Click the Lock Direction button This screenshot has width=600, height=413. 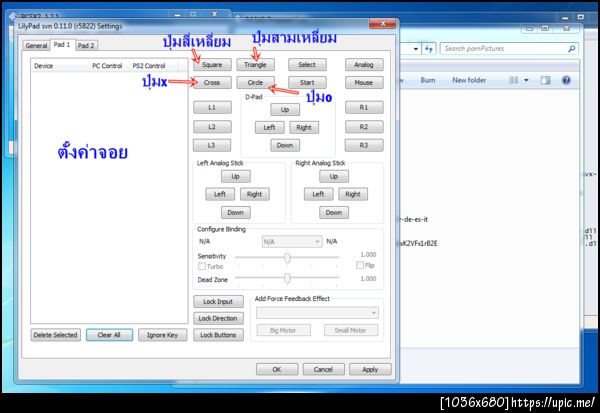218,318
